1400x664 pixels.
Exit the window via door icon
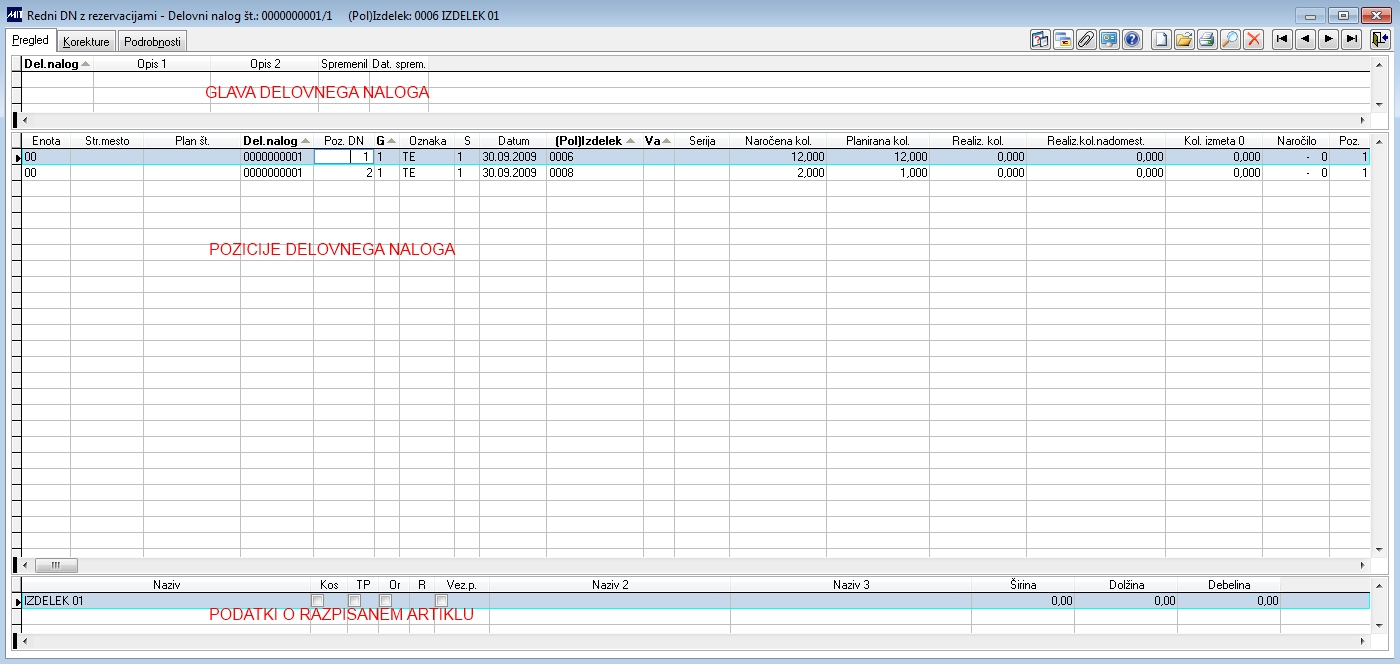point(1380,40)
